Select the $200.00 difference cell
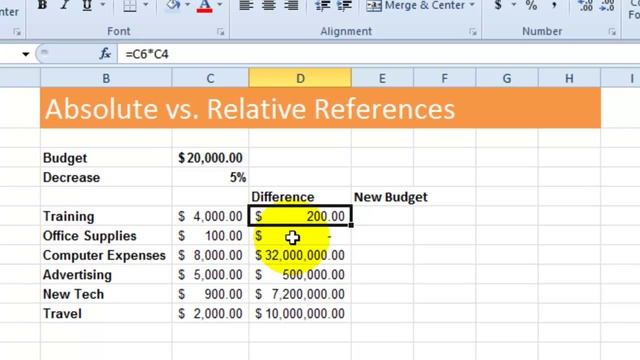The height and width of the screenshot is (360, 640). pos(300,216)
